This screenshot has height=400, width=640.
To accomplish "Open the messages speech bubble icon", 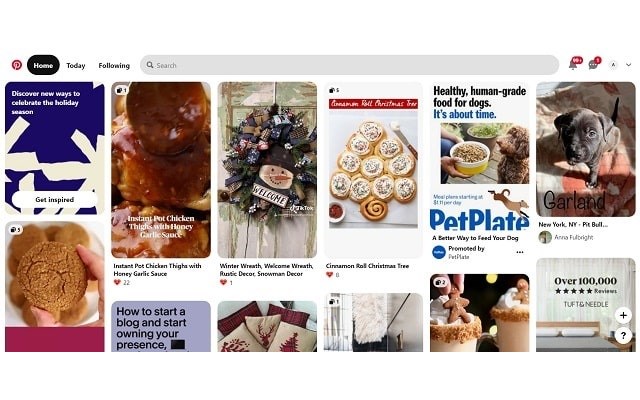I will tap(593, 64).
